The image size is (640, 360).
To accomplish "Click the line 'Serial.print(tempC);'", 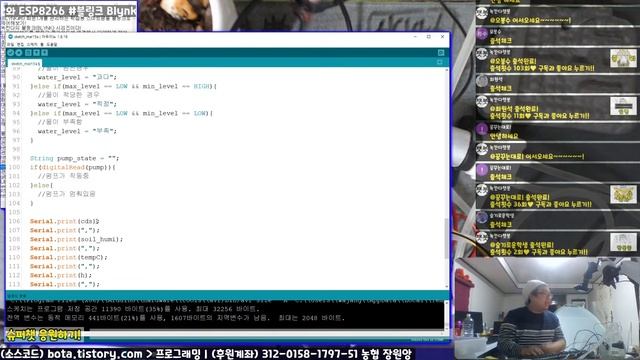I will [69, 257].
